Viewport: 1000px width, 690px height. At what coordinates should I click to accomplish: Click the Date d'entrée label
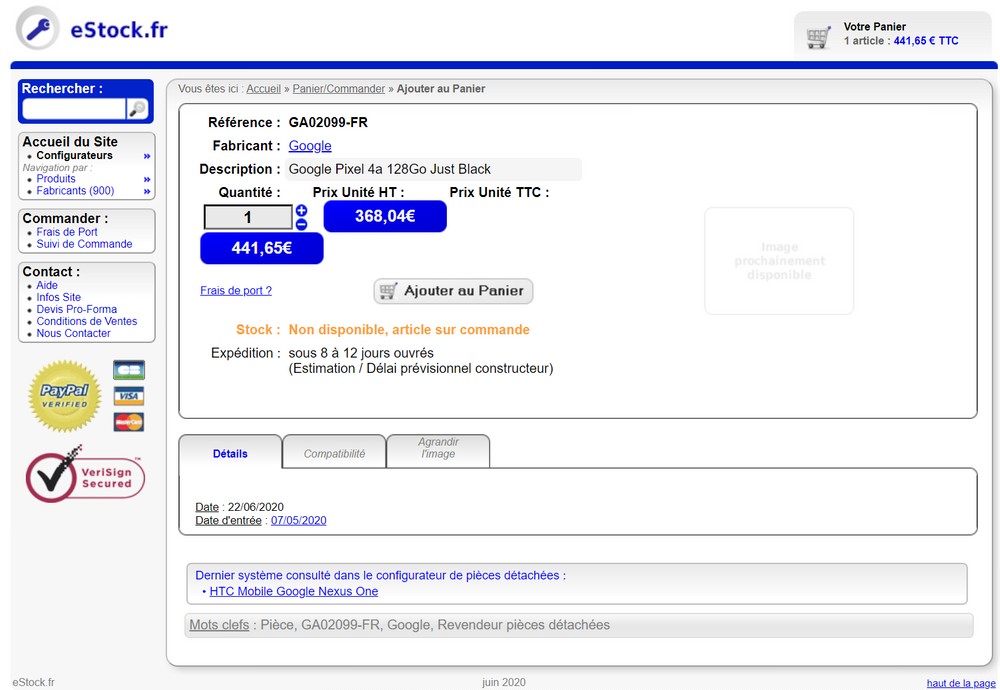pyautogui.click(x=228, y=520)
